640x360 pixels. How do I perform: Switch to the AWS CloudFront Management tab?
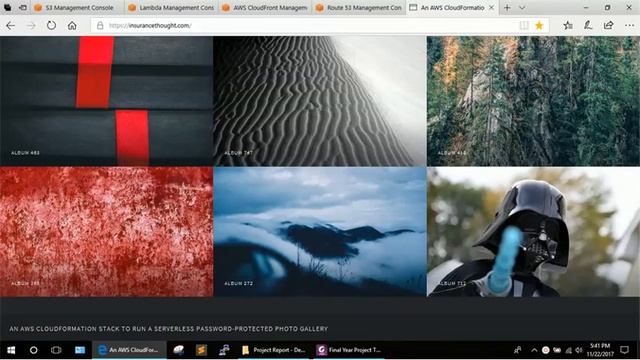tap(265, 8)
